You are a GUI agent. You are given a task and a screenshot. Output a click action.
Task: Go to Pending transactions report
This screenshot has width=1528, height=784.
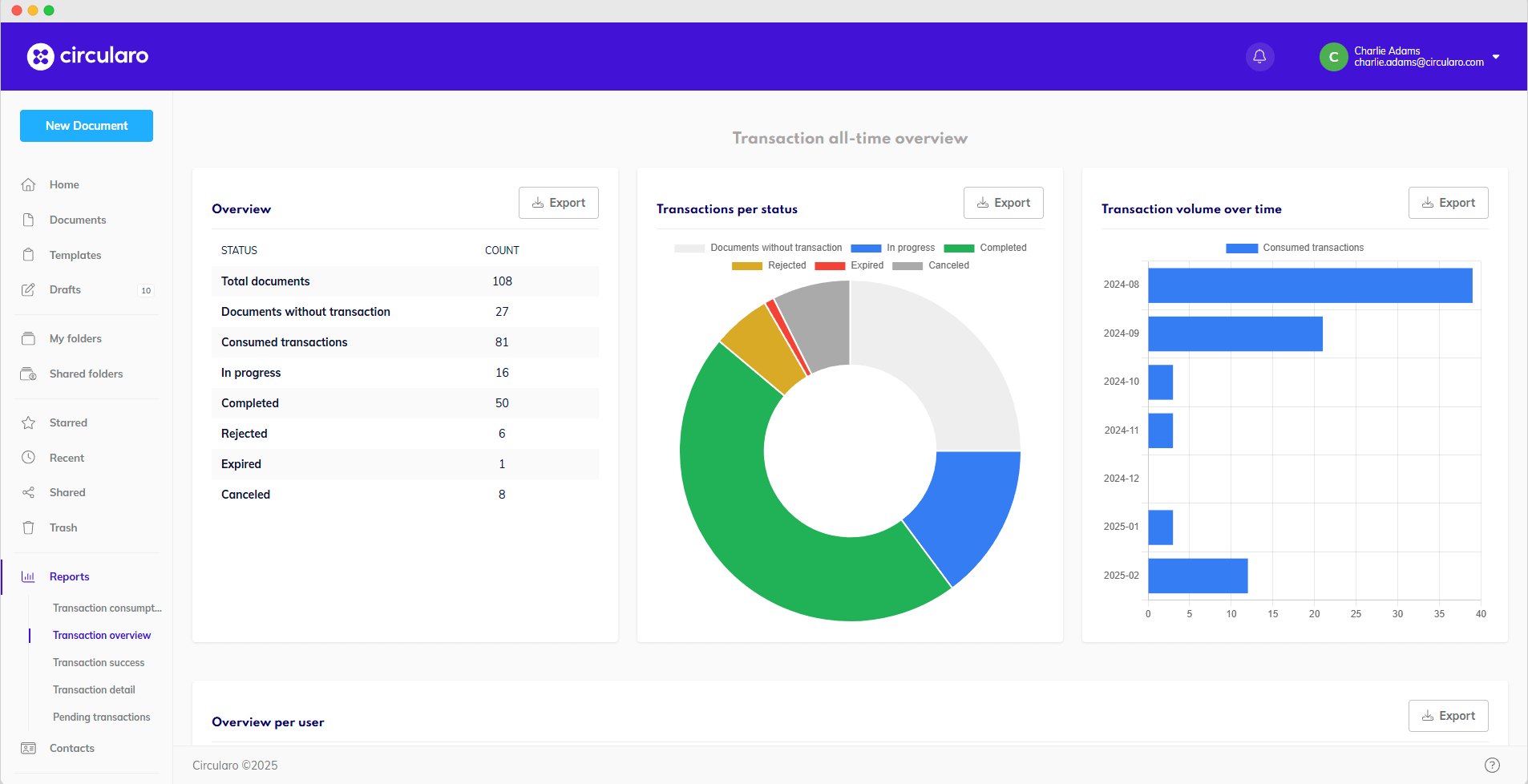click(102, 717)
